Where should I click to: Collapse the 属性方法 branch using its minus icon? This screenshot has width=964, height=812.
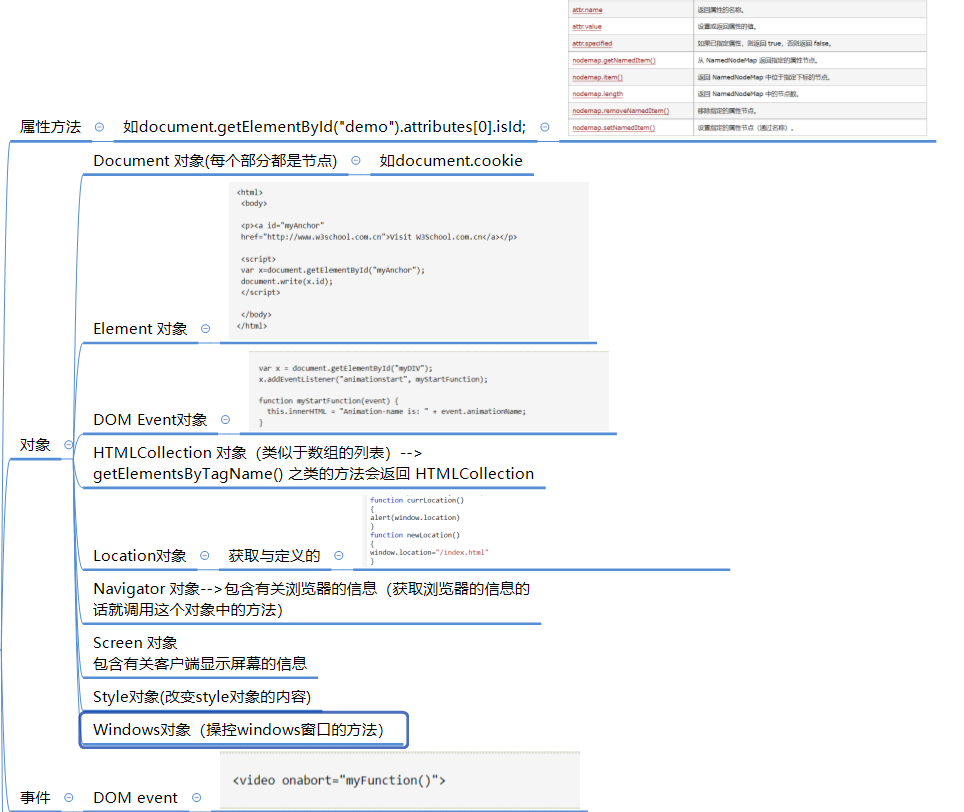pyautogui.click(x=97, y=127)
